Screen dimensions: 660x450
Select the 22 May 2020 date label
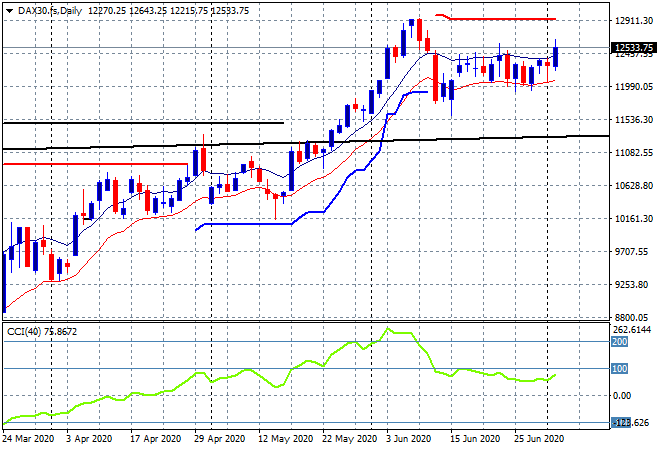[x=349, y=438]
